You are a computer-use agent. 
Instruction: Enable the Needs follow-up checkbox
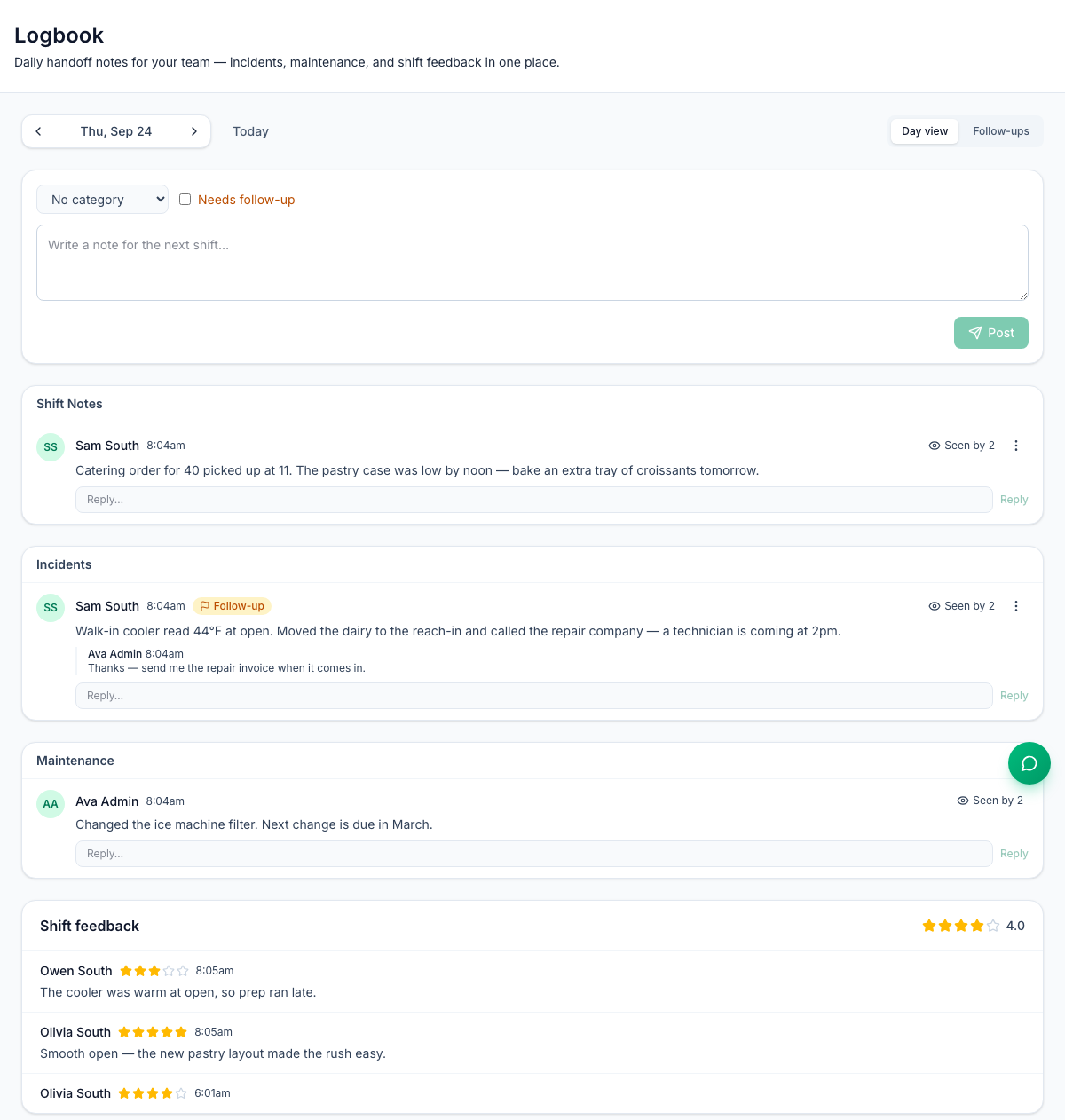coord(185,200)
